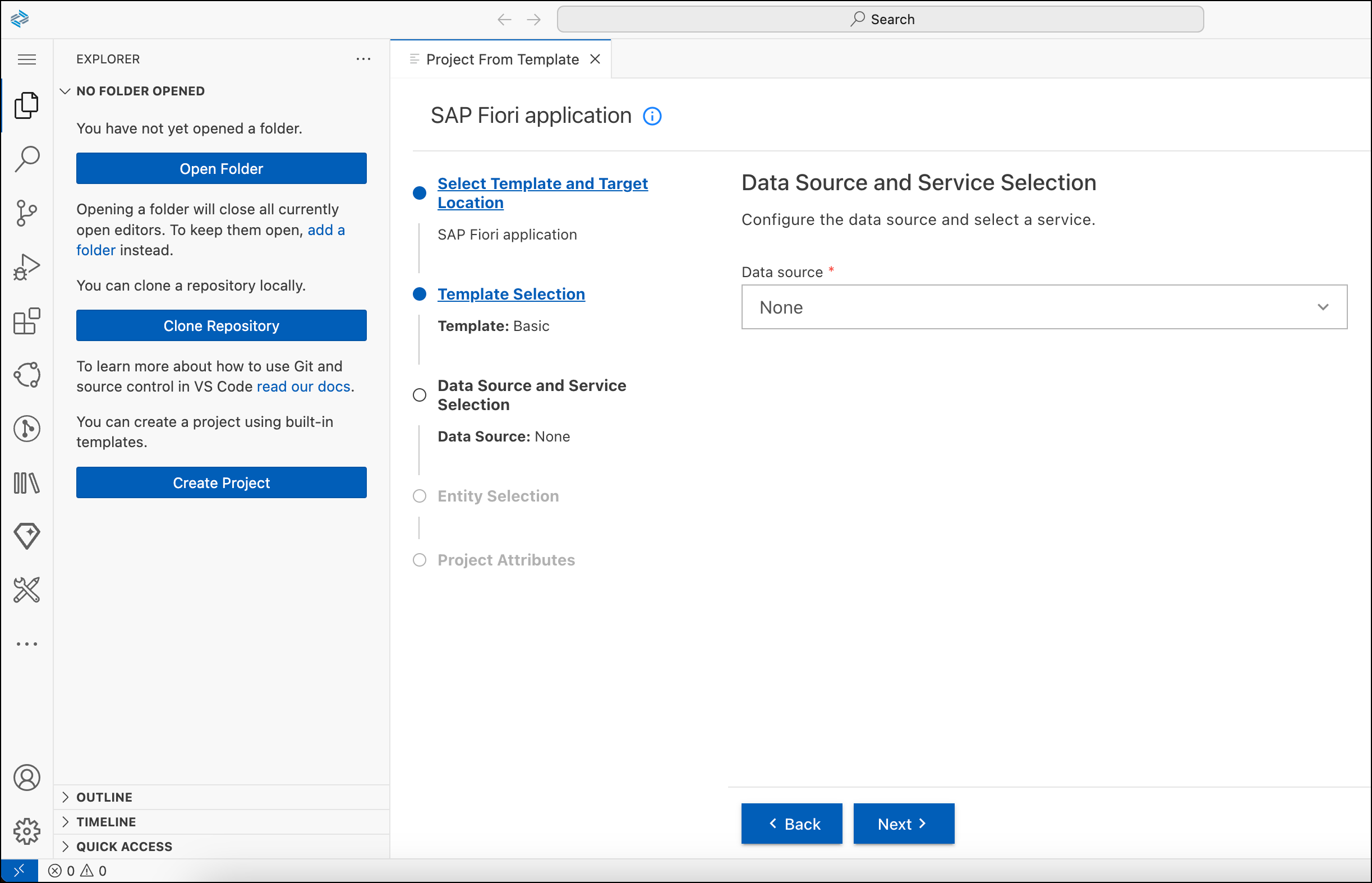Open the Connections panel icon
Image resolution: width=1372 pixels, height=883 pixels.
click(x=26, y=374)
